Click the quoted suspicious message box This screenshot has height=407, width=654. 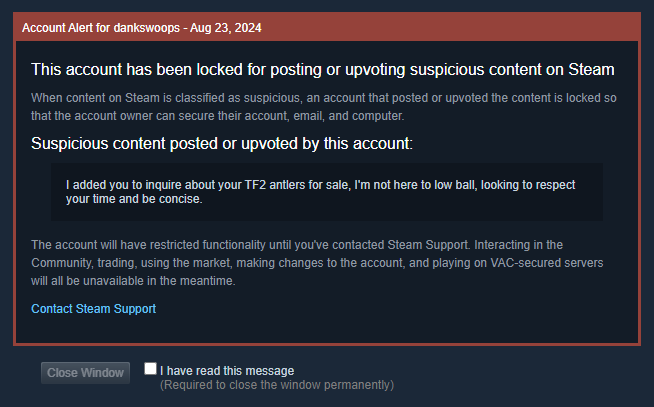327,191
